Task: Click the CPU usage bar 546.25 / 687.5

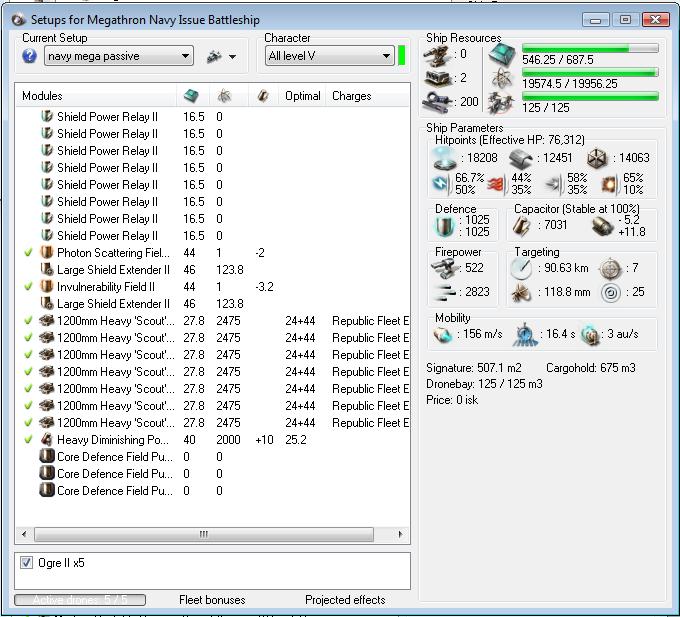Action: click(590, 48)
